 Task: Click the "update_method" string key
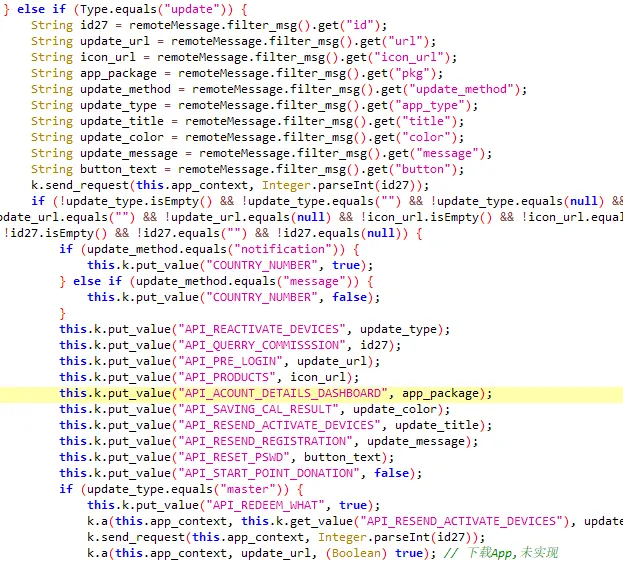coord(462,89)
